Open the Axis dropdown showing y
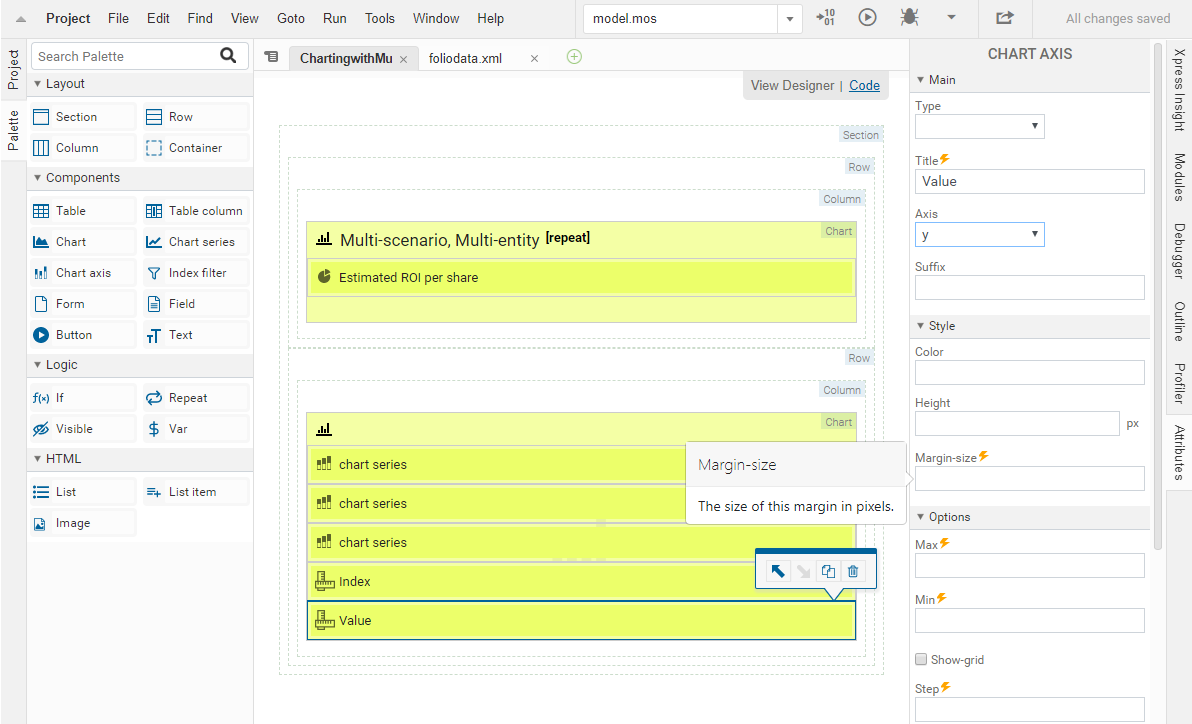Viewport: 1192px width, 724px height. tap(979, 234)
